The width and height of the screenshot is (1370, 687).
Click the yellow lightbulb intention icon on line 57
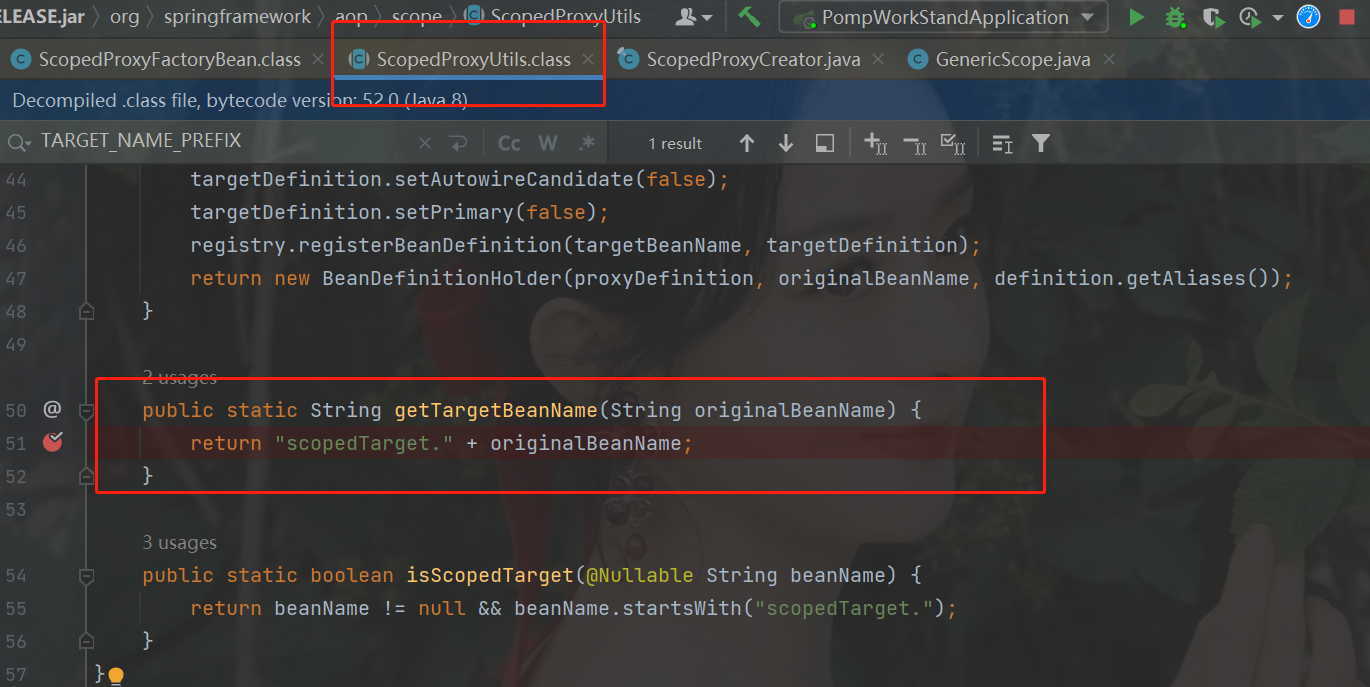115,675
